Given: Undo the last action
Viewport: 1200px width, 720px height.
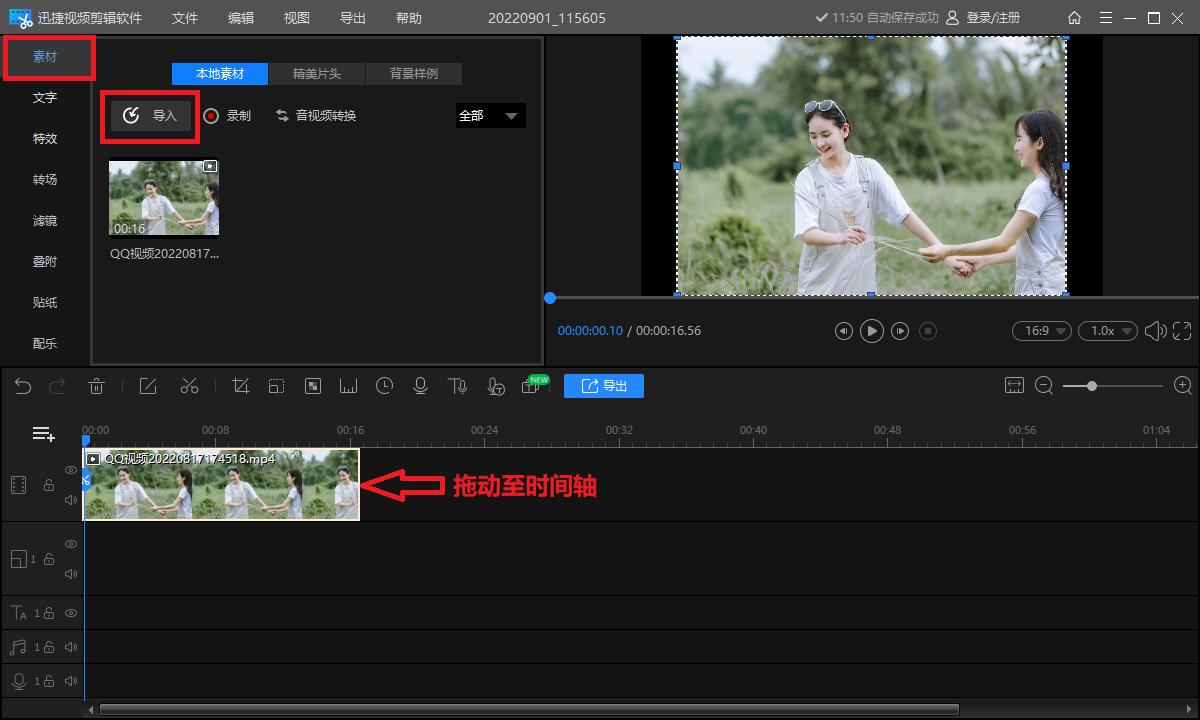Looking at the screenshot, I should point(23,386).
